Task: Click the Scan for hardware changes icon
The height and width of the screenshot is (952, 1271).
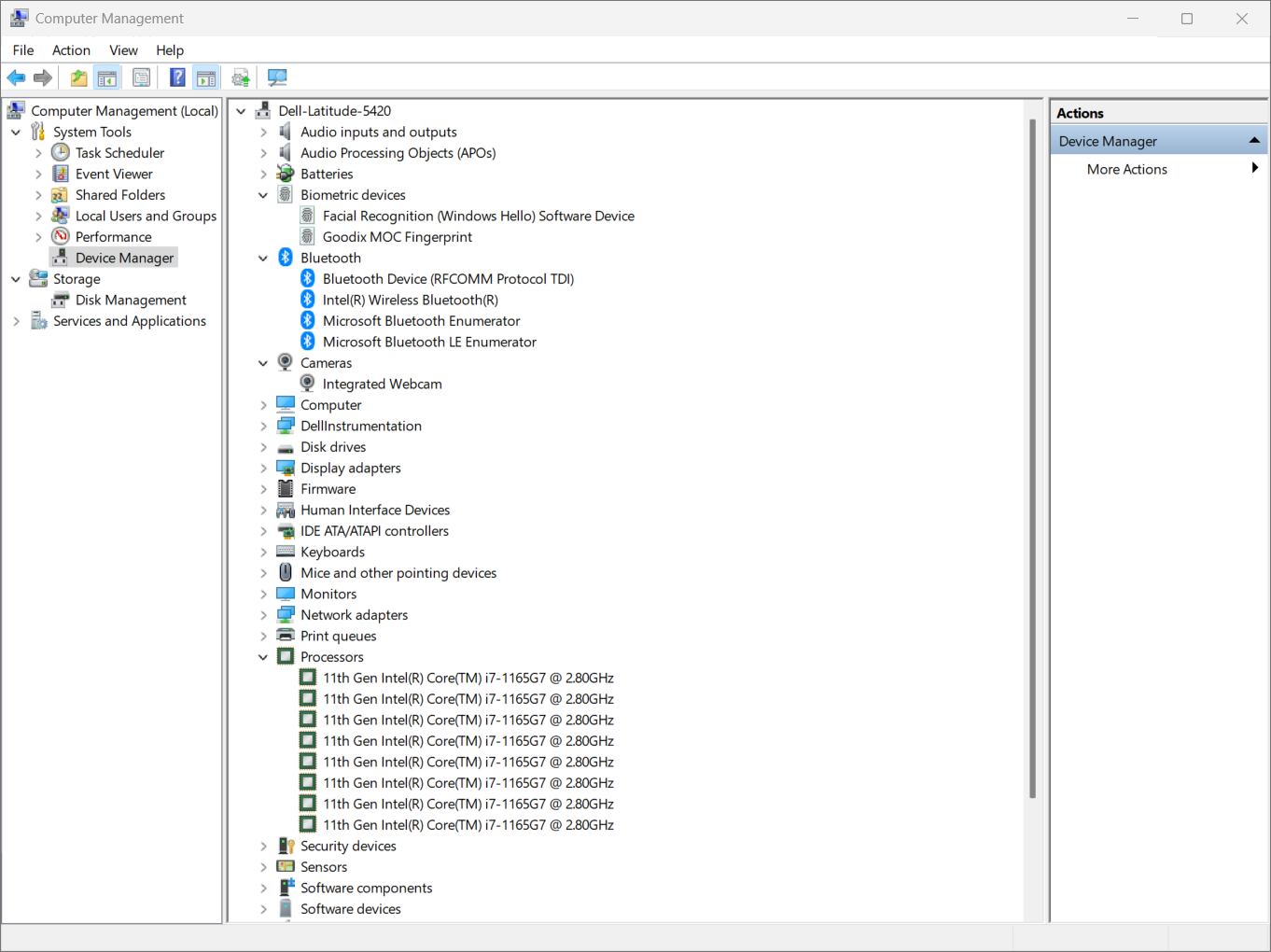Action: click(277, 77)
